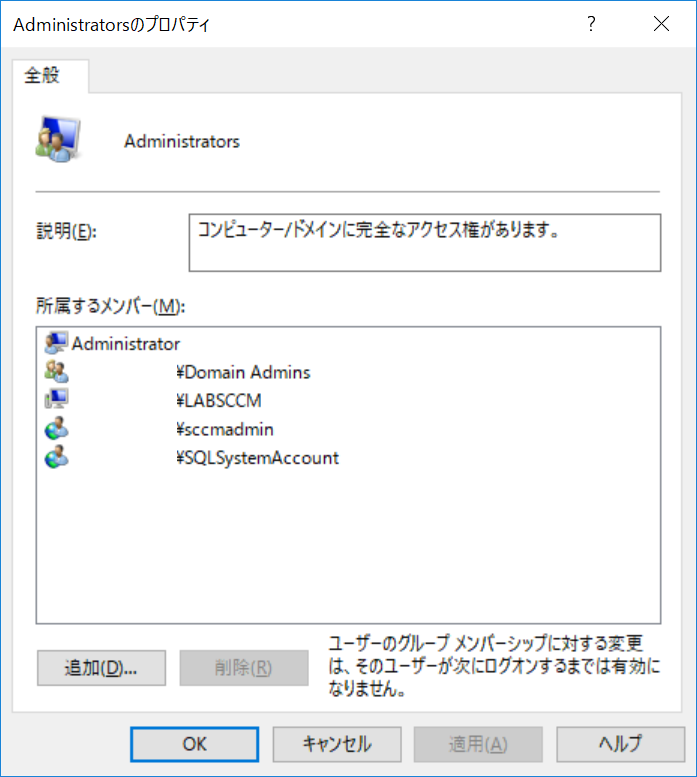697x777 pixels.
Task: Select the ¥SQLSystemAccount member
Action: click(x=258, y=458)
